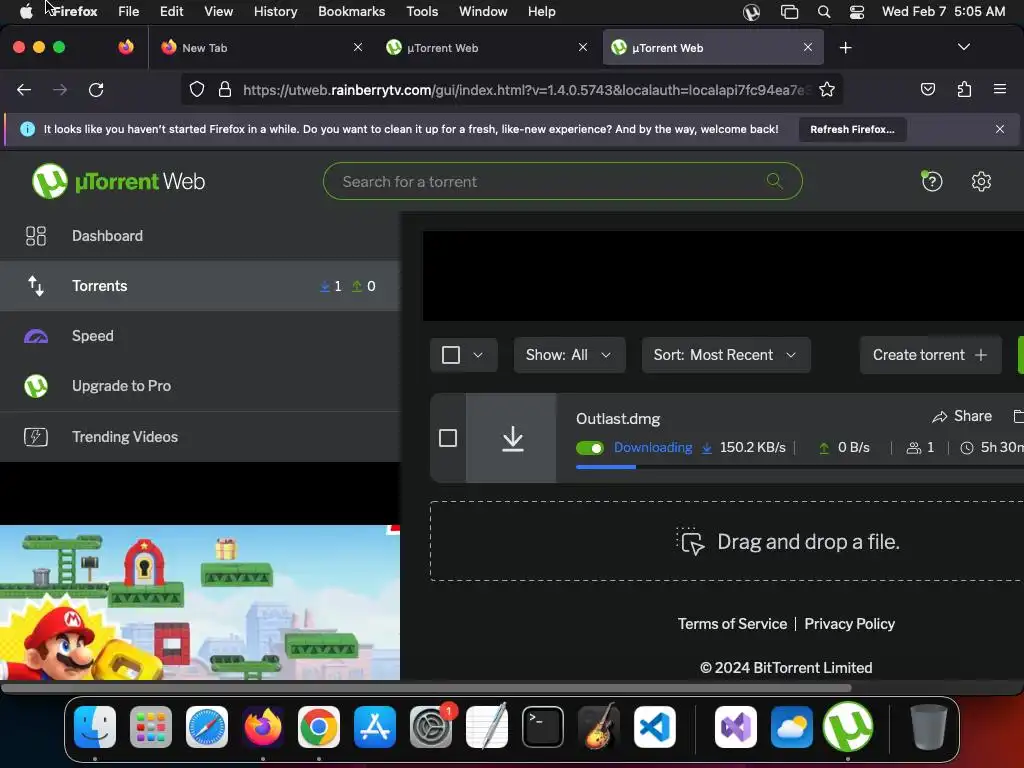Open macOS Control Center icon
Viewport: 1024px width, 768px height.
[x=856, y=12]
